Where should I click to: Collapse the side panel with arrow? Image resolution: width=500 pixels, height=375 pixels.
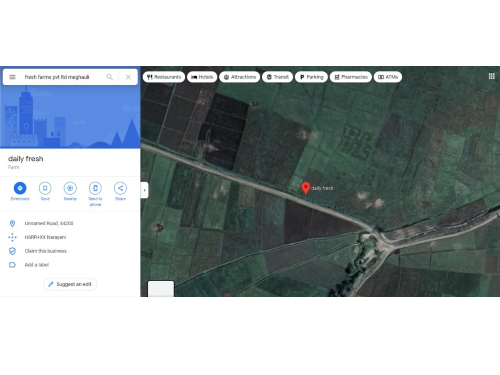144,190
